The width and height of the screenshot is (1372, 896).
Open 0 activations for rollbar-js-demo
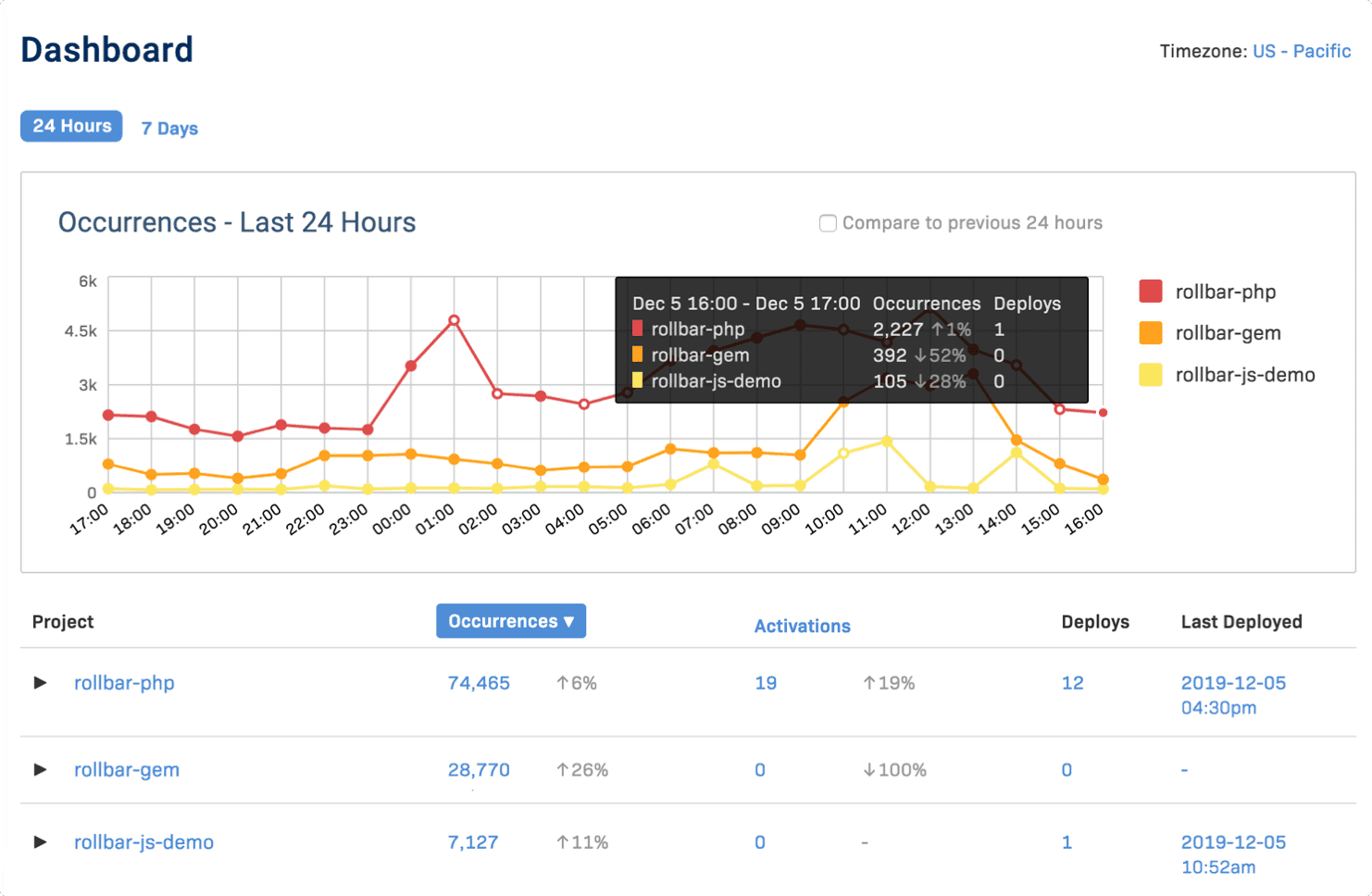[760, 842]
